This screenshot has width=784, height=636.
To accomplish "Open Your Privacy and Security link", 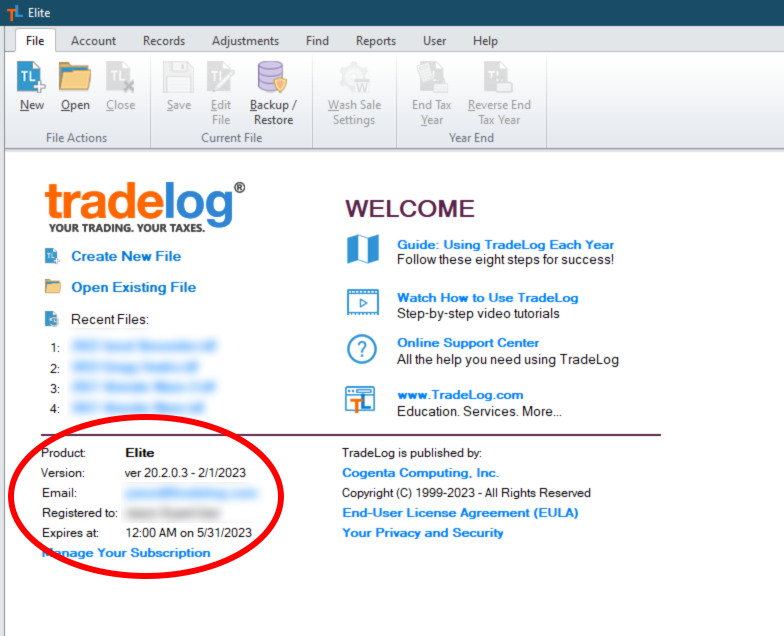I will coord(422,532).
